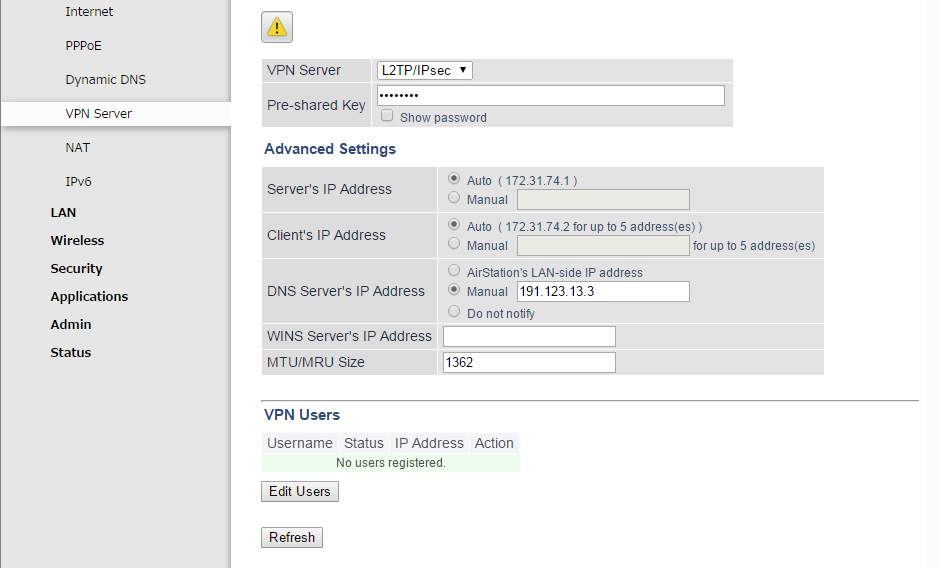Click the yellow warning triangle icon
This screenshot has height=568, width=941.
(277, 27)
